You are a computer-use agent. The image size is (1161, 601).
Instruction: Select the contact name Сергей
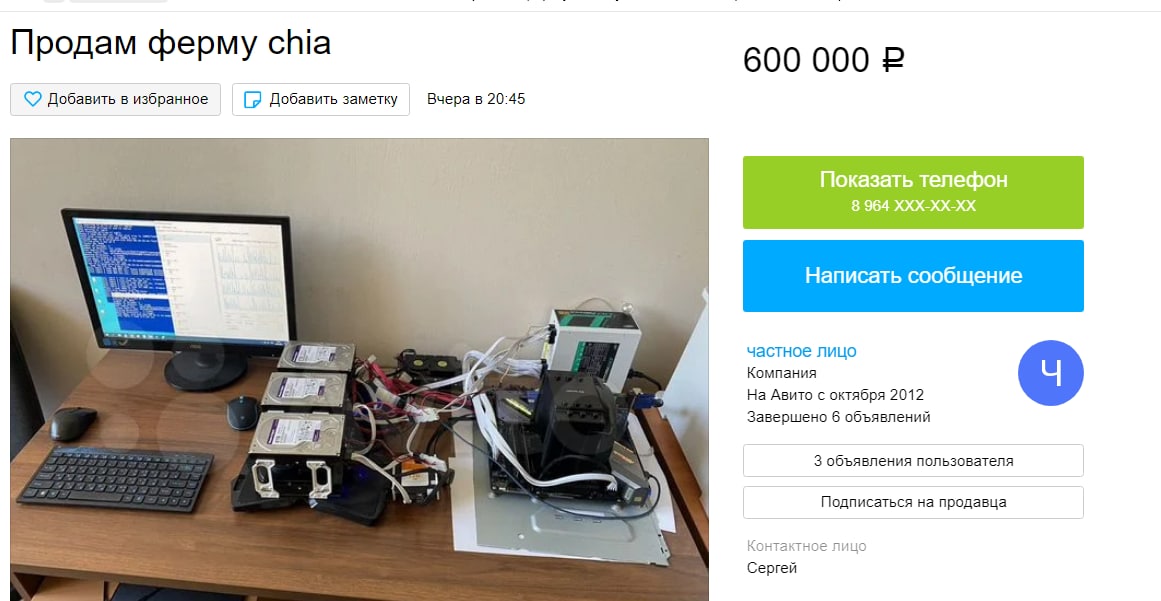click(x=772, y=568)
